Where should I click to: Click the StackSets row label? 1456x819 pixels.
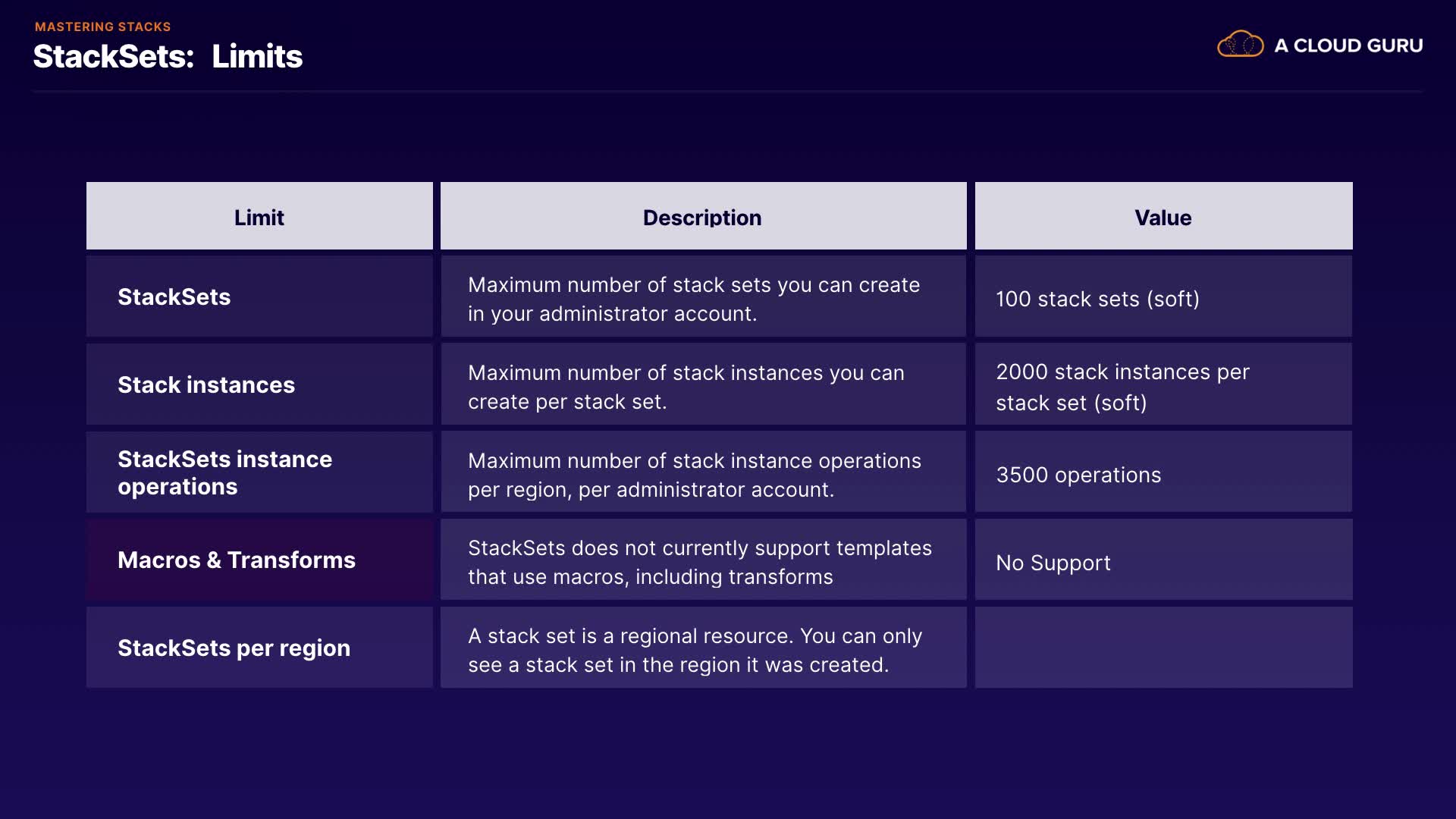pos(174,297)
